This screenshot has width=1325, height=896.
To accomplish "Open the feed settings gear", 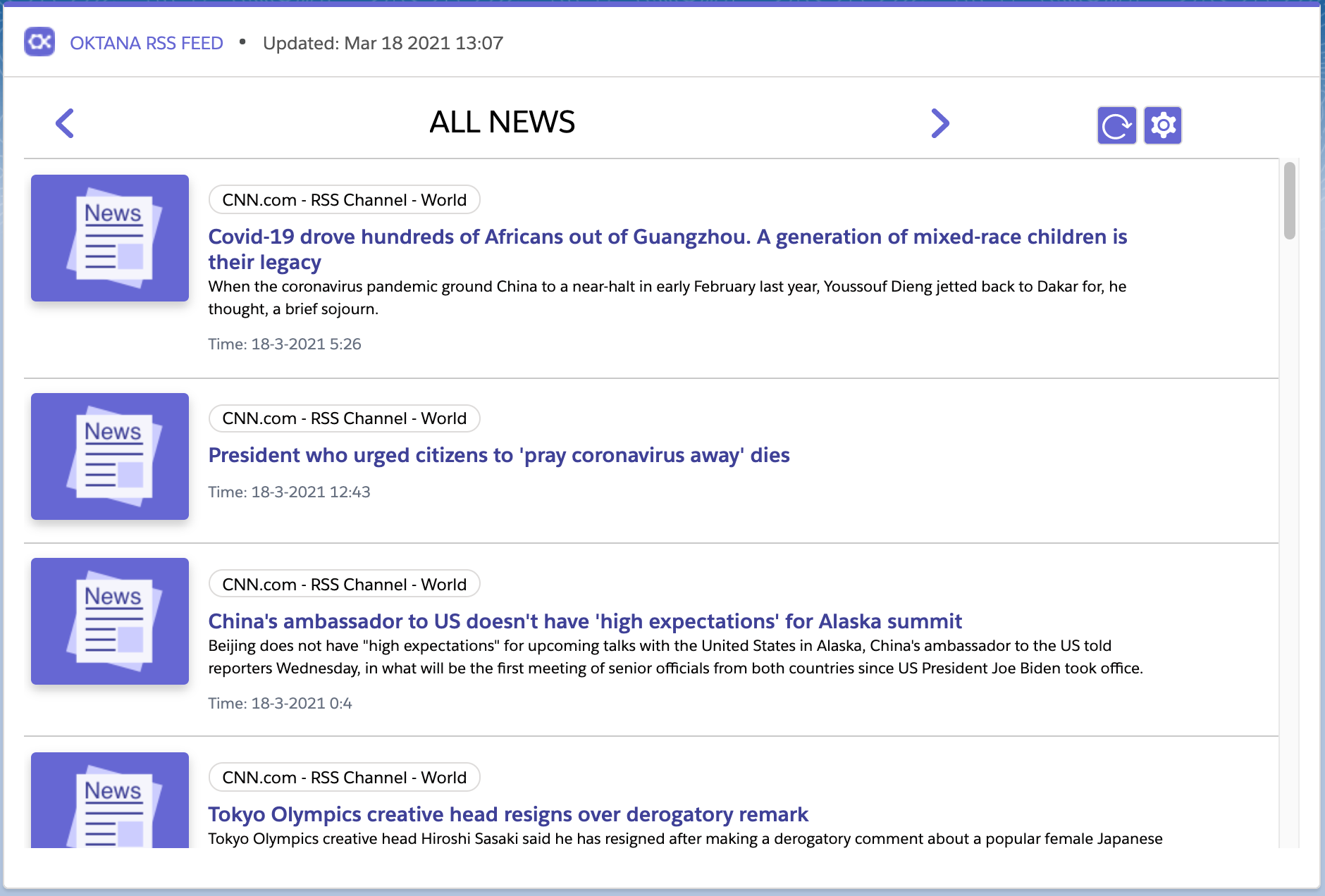I will pyautogui.click(x=1164, y=124).
